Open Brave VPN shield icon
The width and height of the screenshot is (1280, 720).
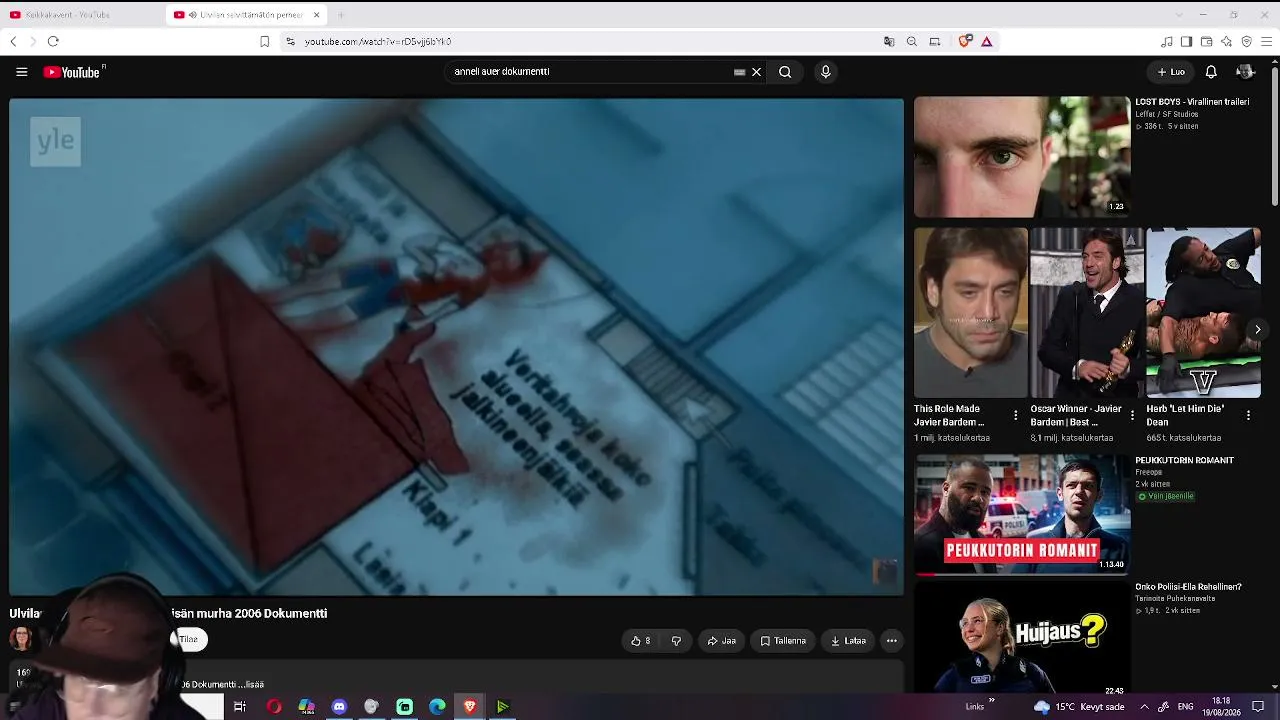[x=1246, y=41]
